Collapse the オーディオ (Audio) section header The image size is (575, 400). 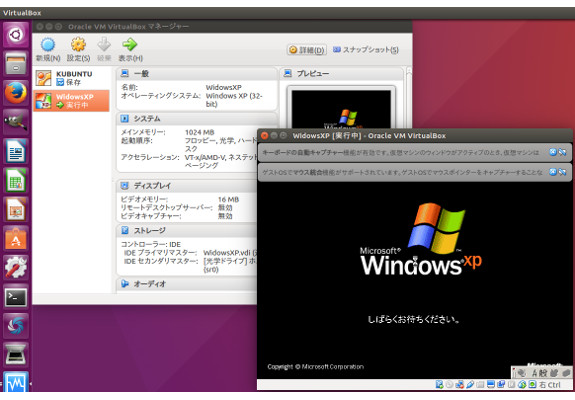pos(187,284)
